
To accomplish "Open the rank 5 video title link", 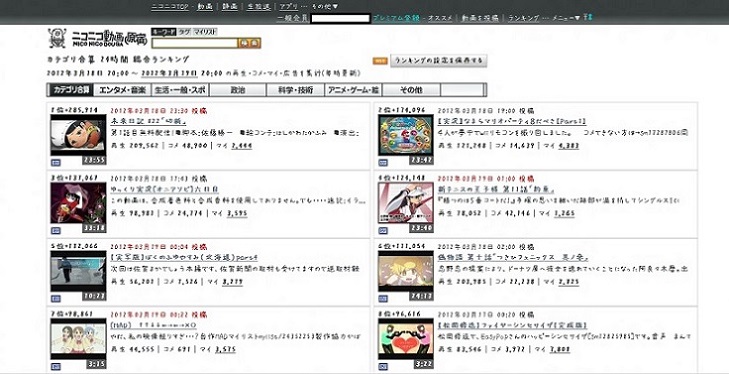I will point(184,258).
